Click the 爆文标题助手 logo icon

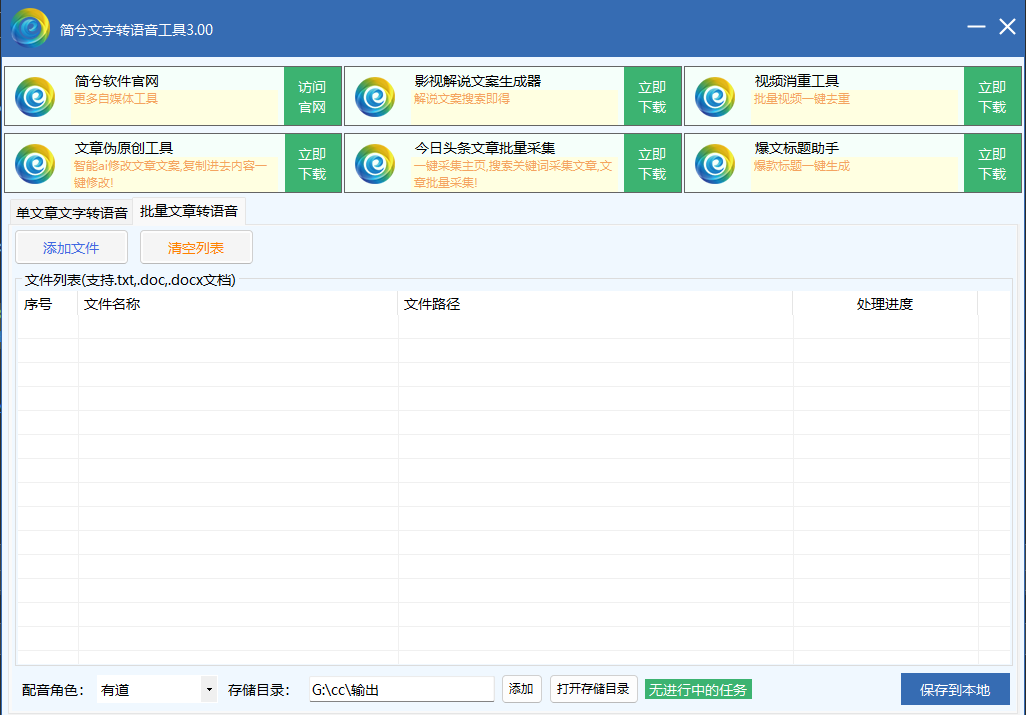point(715,164)
